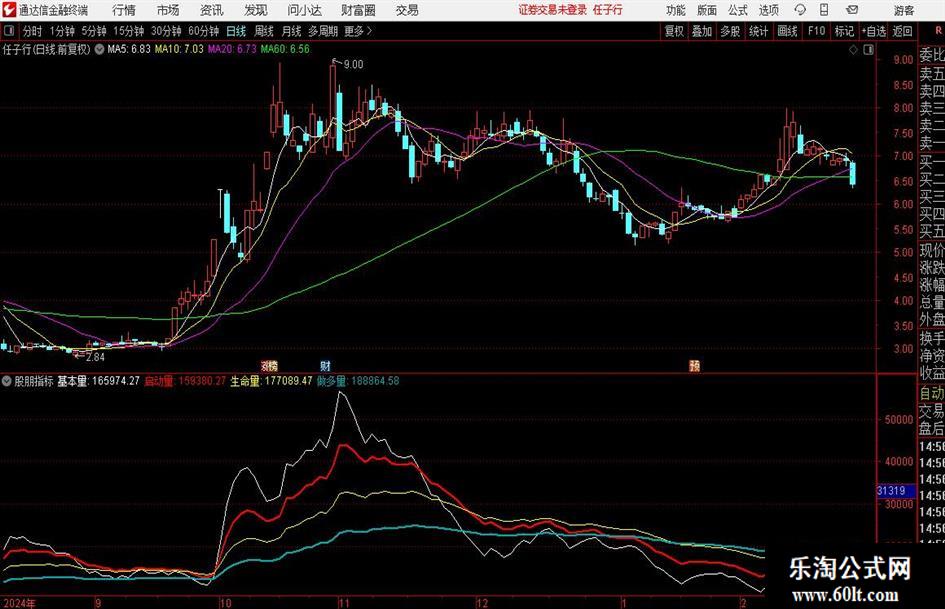Image resolution: width=945 pixels, height=609 pixels.
Task: Open the 交易 menu
Action: [407, 10]
